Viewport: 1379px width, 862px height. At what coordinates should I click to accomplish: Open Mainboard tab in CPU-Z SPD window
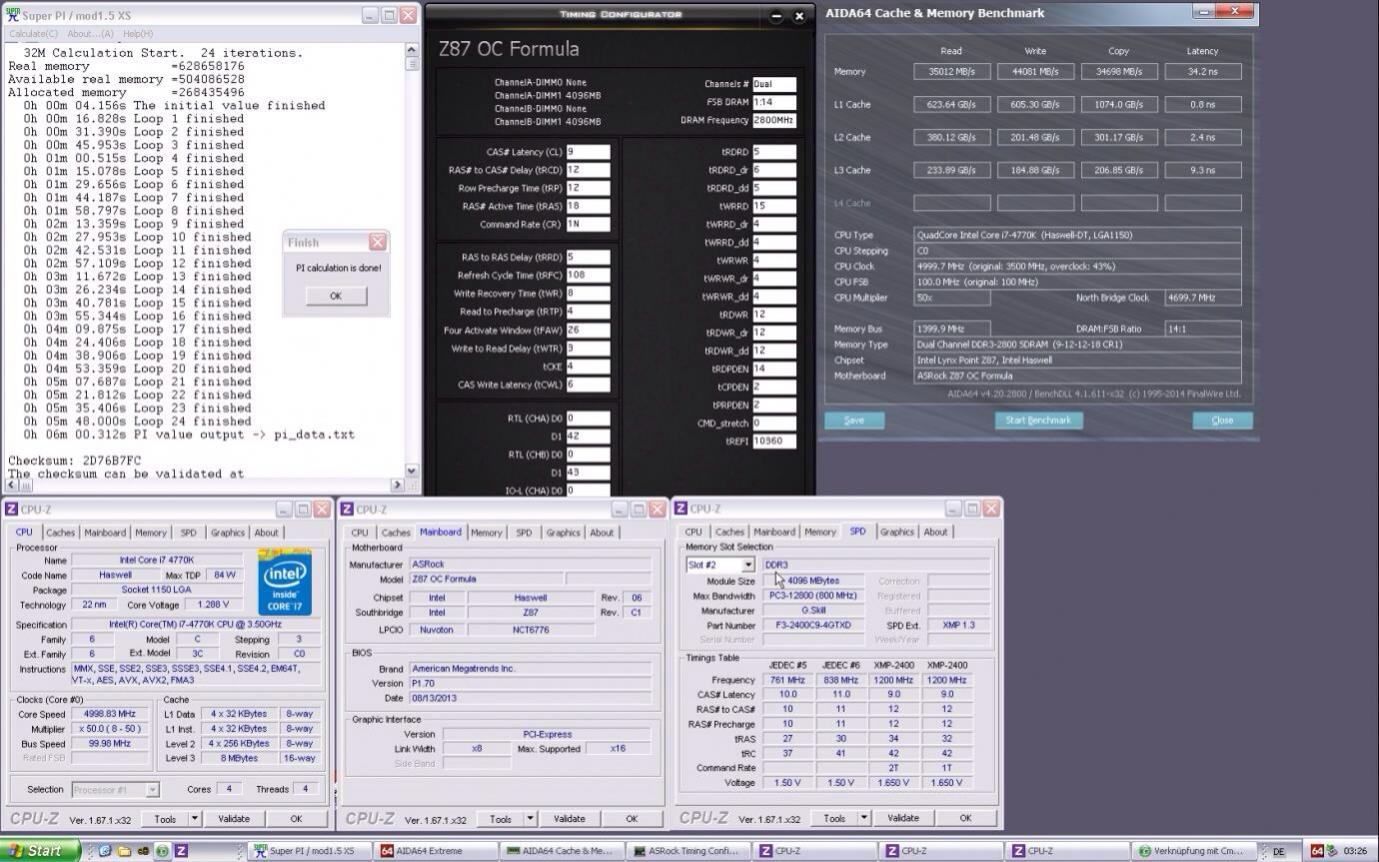[774, 532]
